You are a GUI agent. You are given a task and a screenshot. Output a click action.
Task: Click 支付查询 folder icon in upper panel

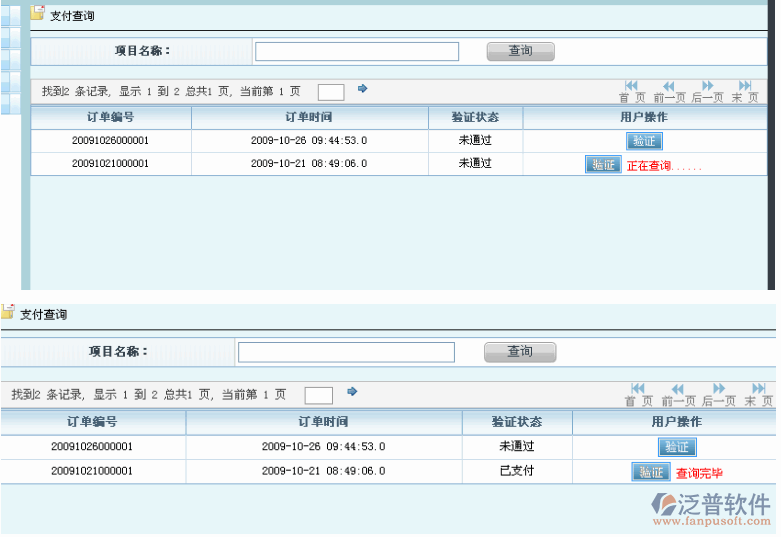(x=38, y=12)
